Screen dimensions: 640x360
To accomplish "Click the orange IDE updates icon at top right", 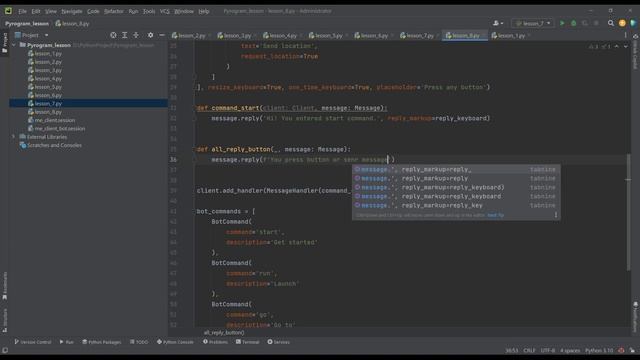I will tap(622, 23).
